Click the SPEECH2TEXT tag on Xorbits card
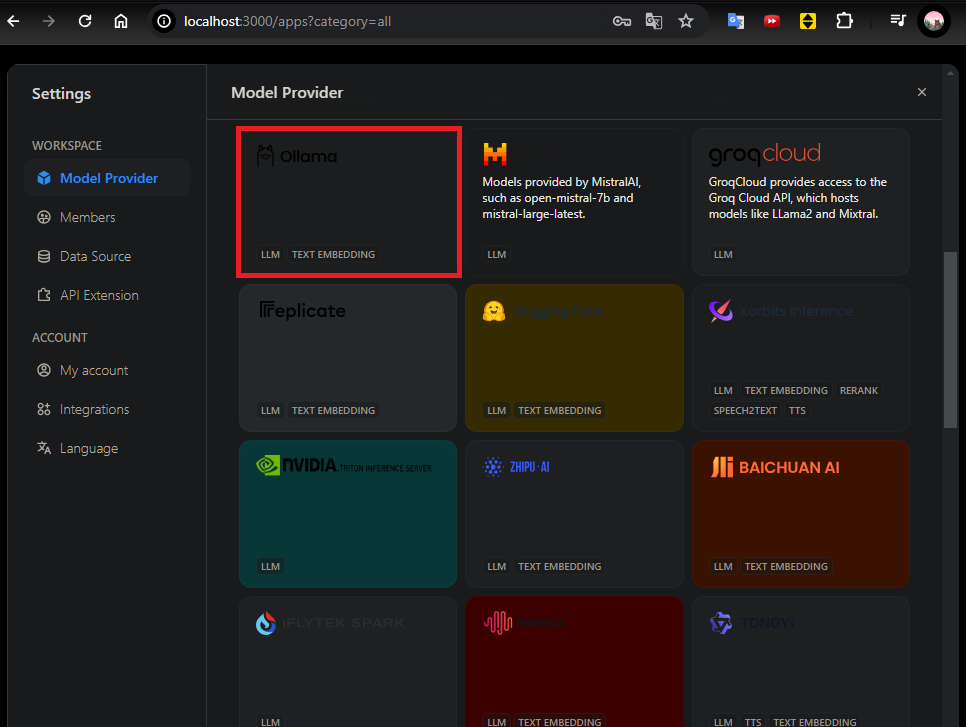 coord(745,410)
